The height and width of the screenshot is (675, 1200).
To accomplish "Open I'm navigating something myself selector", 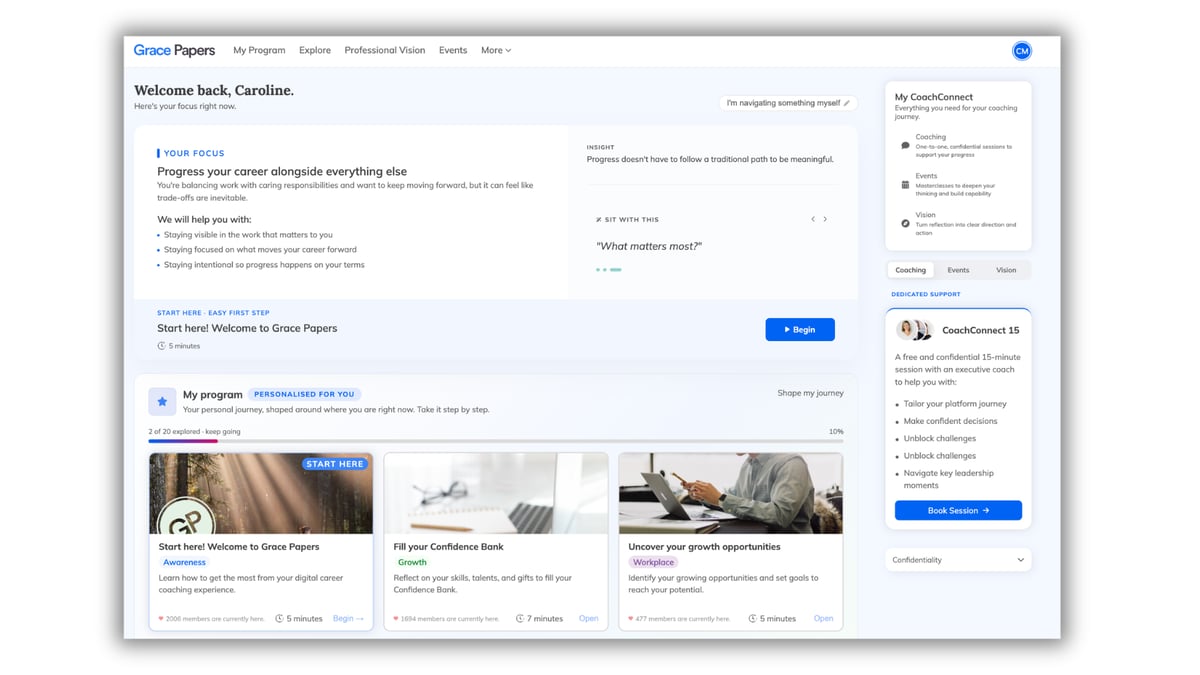I will point(788,103).
